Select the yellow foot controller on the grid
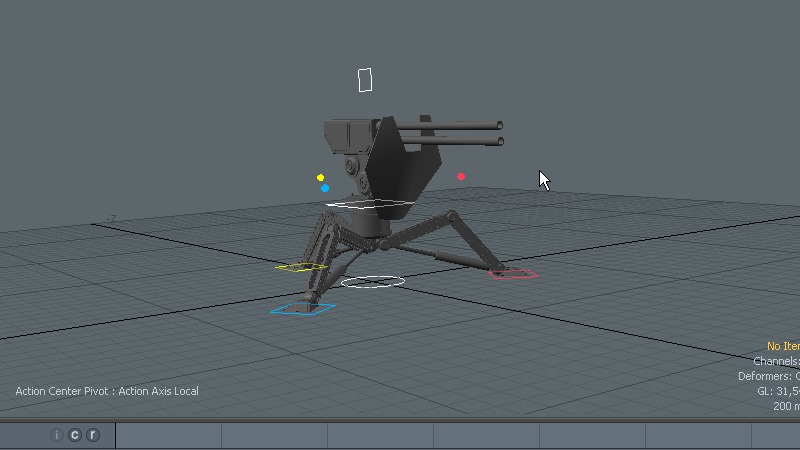Image resolution: width=800 pixels, height=450 pixels. point(301,267)
